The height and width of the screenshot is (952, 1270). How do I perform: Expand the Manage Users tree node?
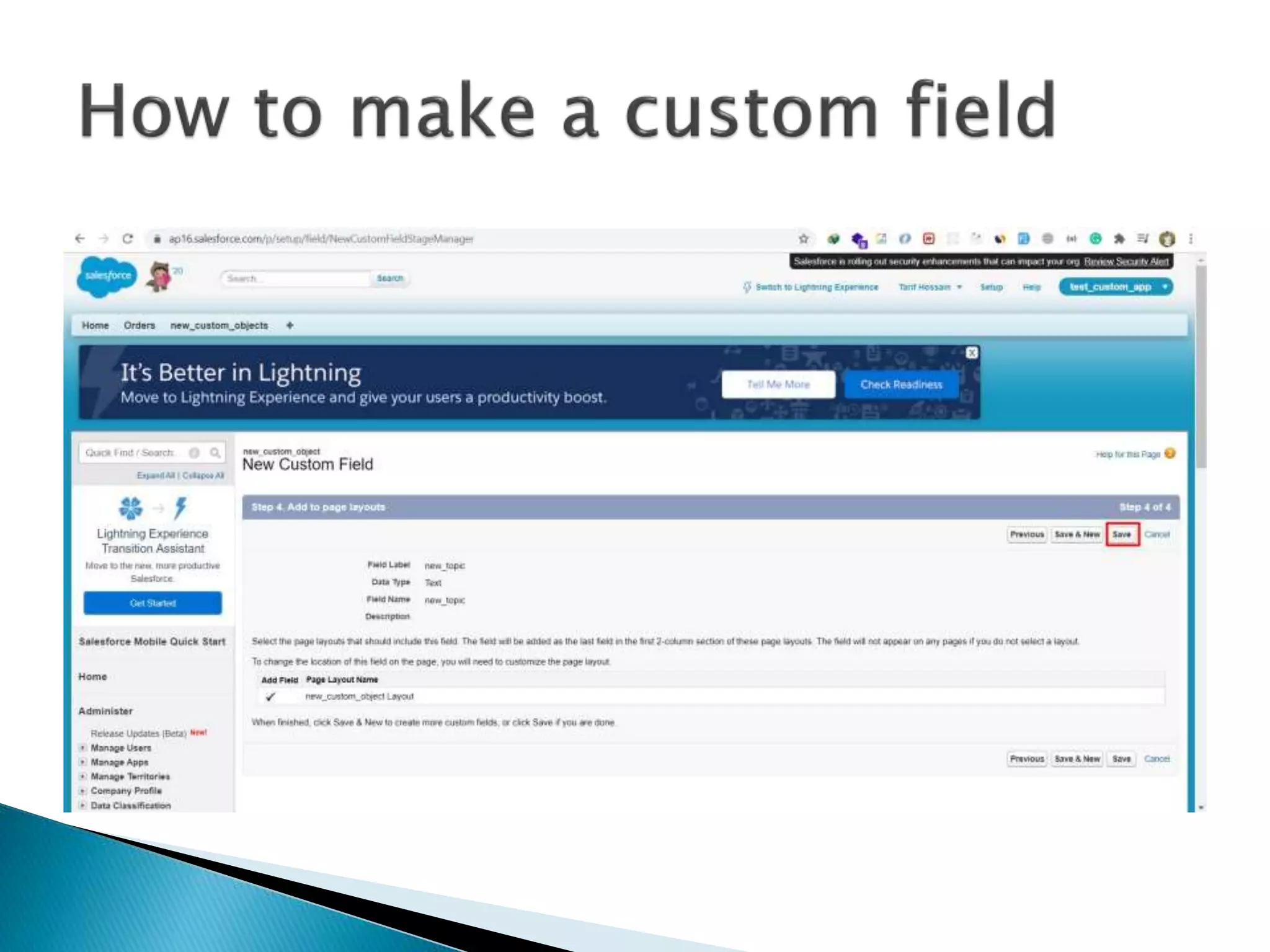[82, 748]
